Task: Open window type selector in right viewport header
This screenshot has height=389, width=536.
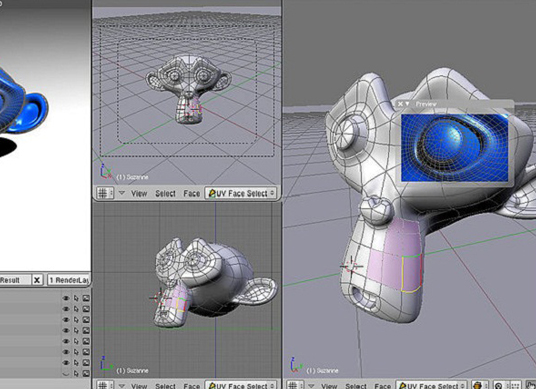Action: click(295, 386)
